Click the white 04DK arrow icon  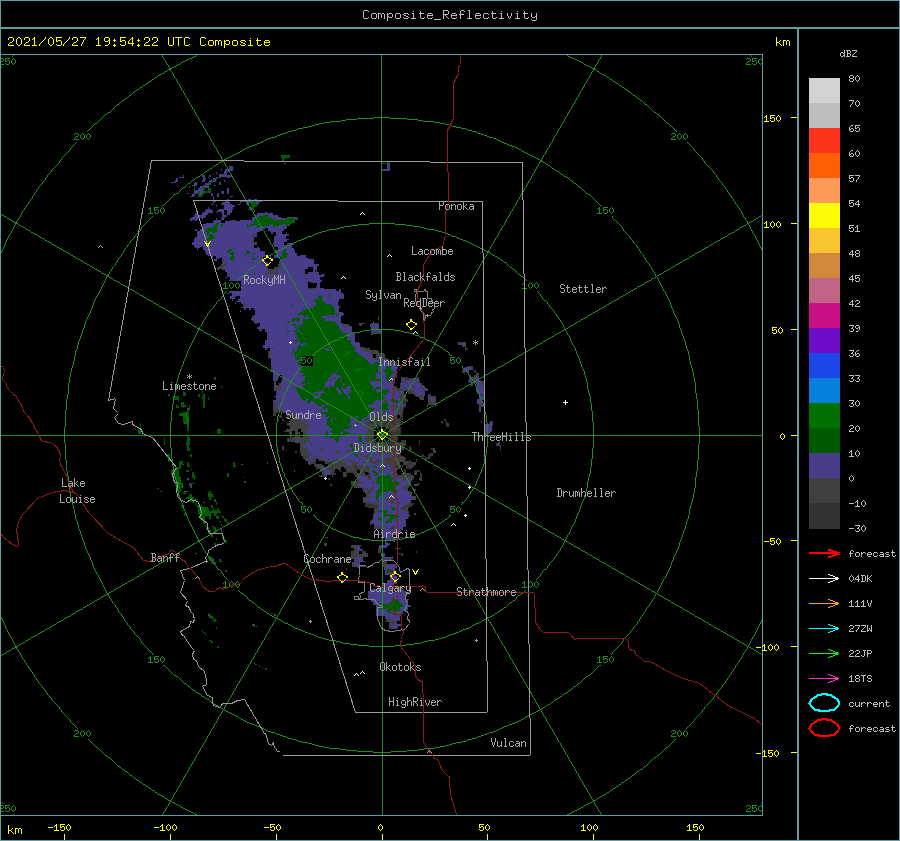point(824,578)
